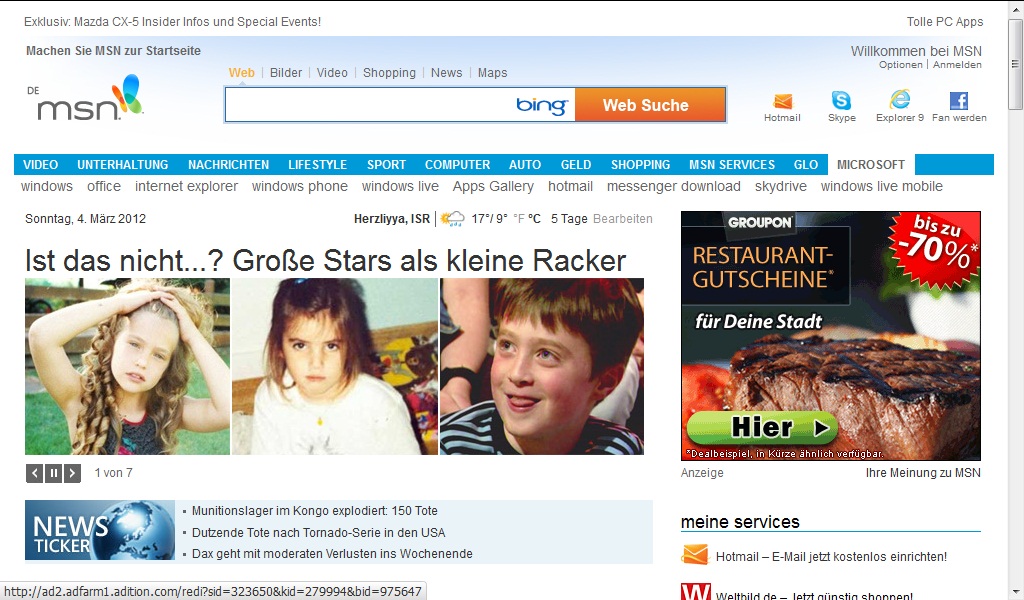Open Tolle PC Apps link
This screenshot has height=600, width=1024.
[945, 22]
